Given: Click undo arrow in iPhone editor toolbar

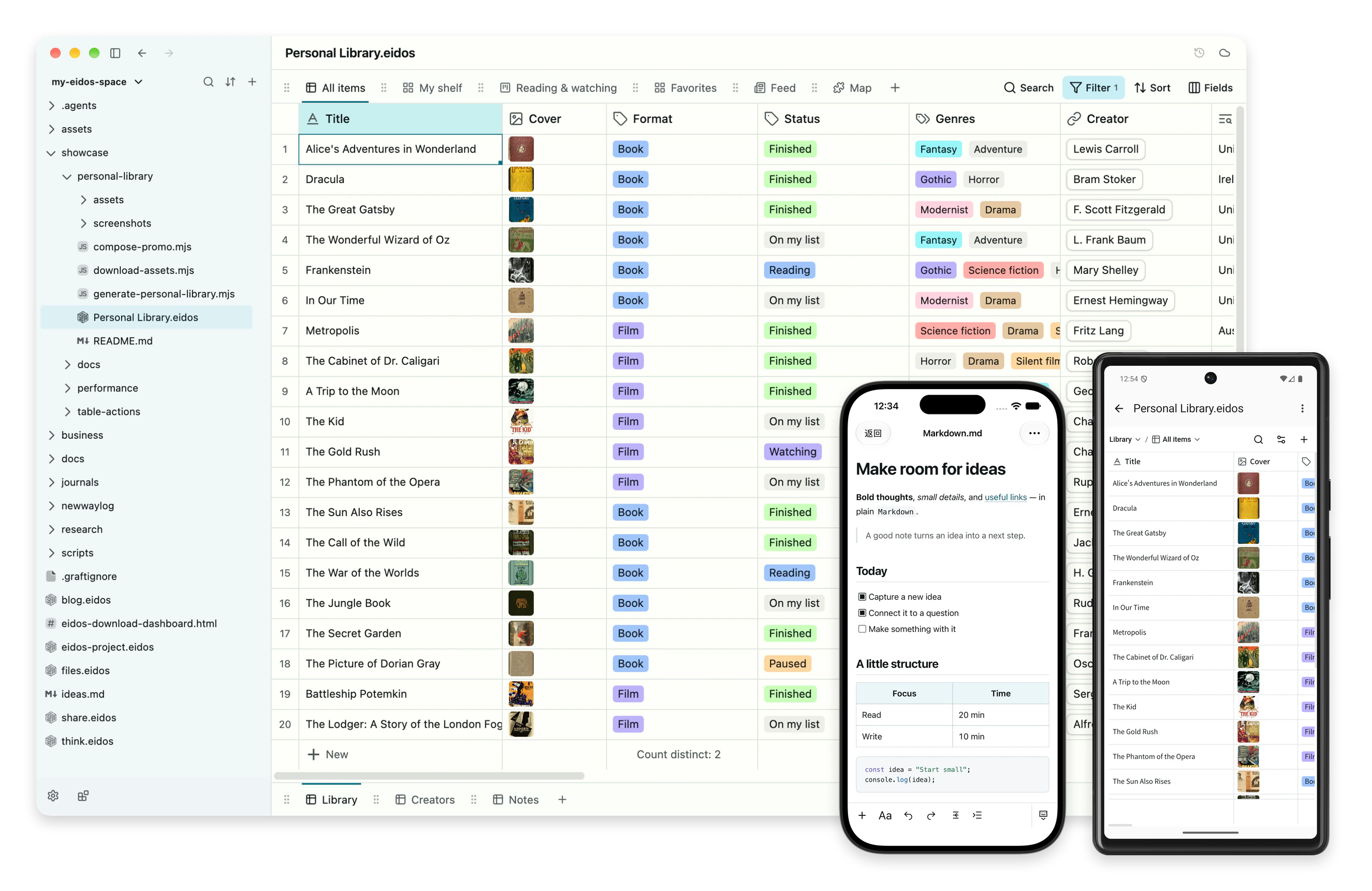Looking at the screenshot, I should 908,815.
